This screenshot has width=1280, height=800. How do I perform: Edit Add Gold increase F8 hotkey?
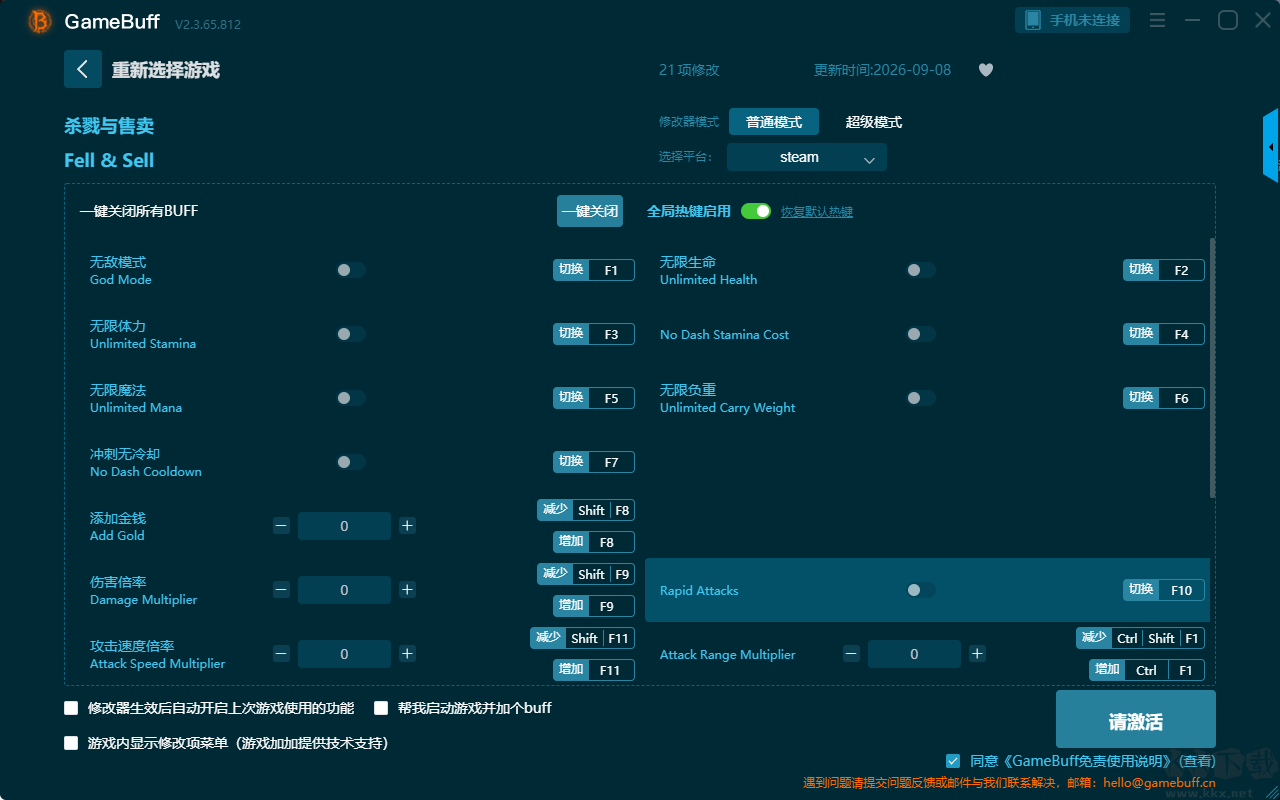point(594,542)
